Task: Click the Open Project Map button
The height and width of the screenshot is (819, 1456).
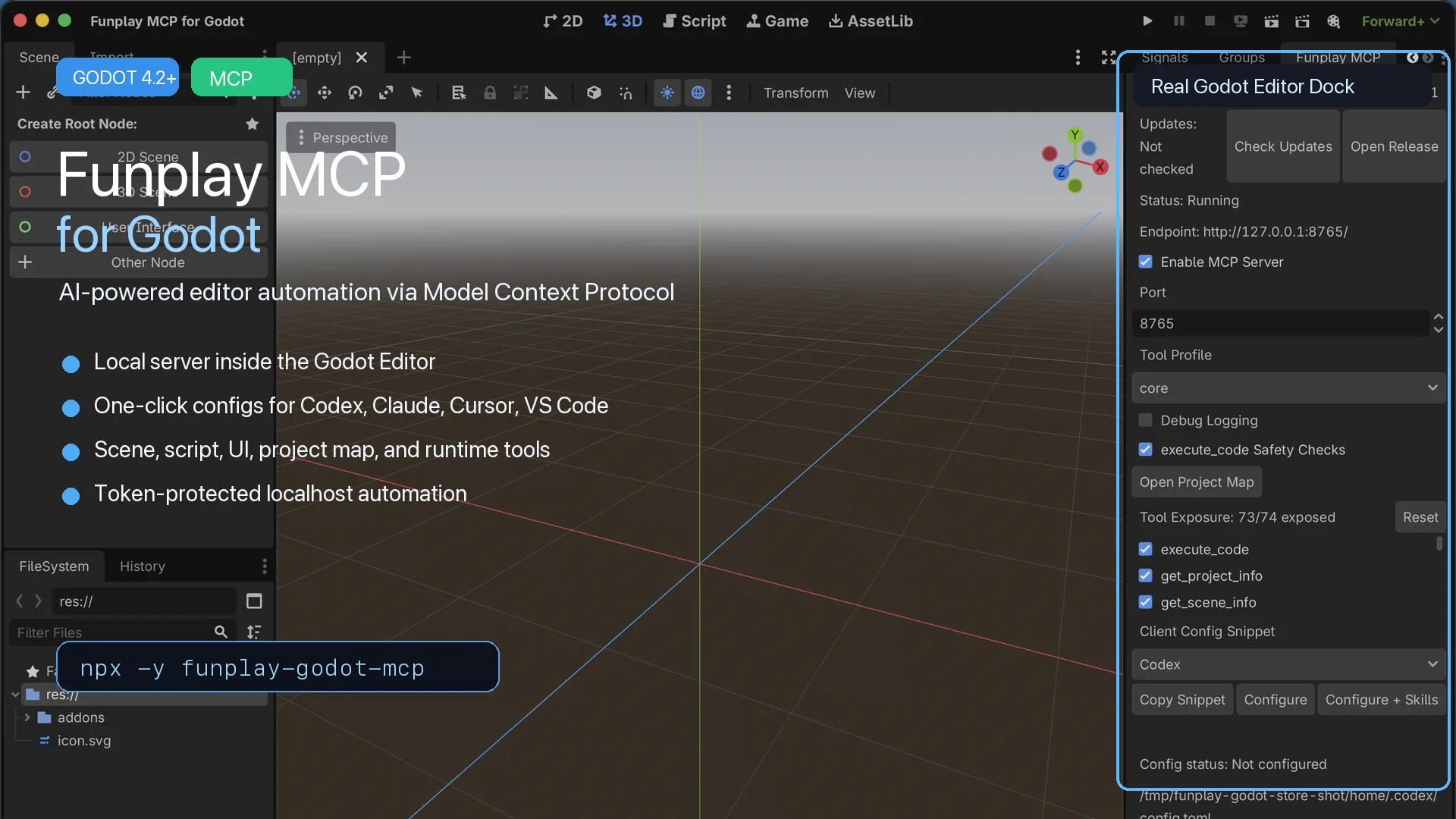Action: click(1197, 482)
